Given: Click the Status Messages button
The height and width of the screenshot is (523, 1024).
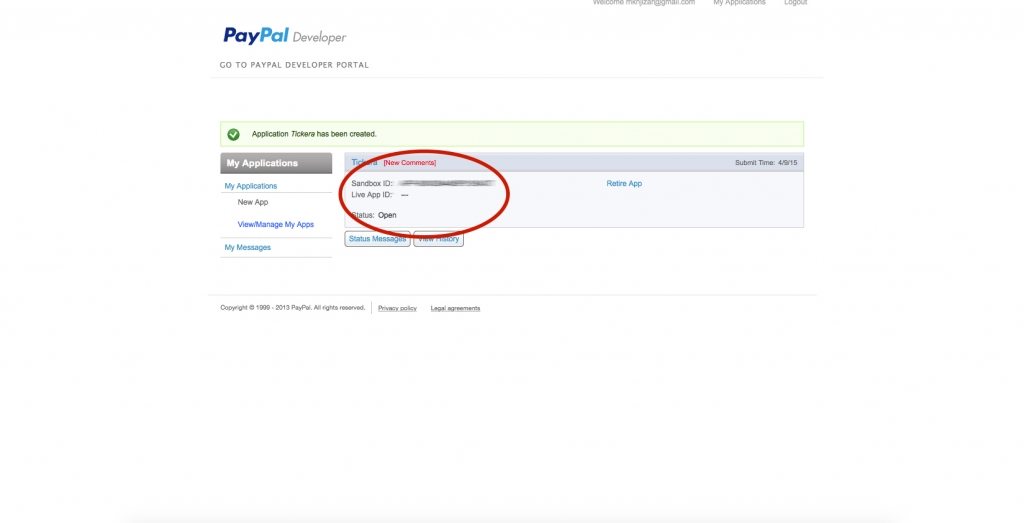Looking at the screenshot, I should click(377, 239).
